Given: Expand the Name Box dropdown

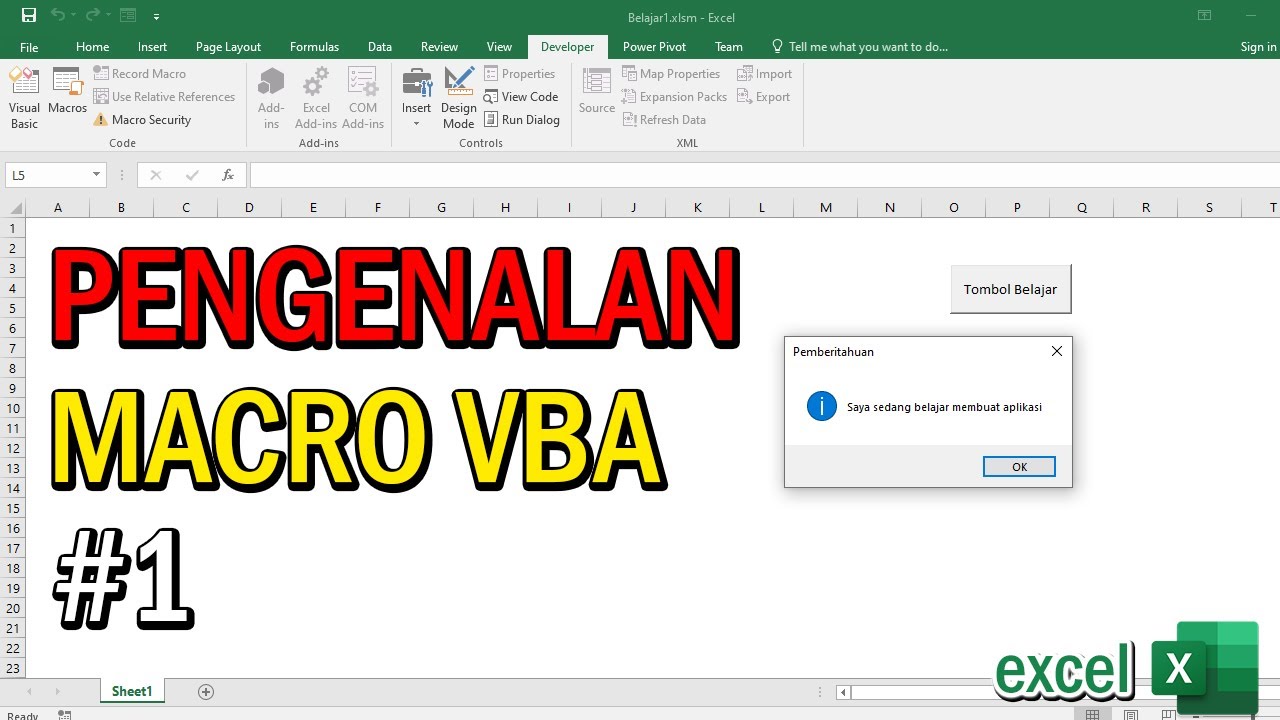Looking at the screenshot, I should [x=97, y=175].
